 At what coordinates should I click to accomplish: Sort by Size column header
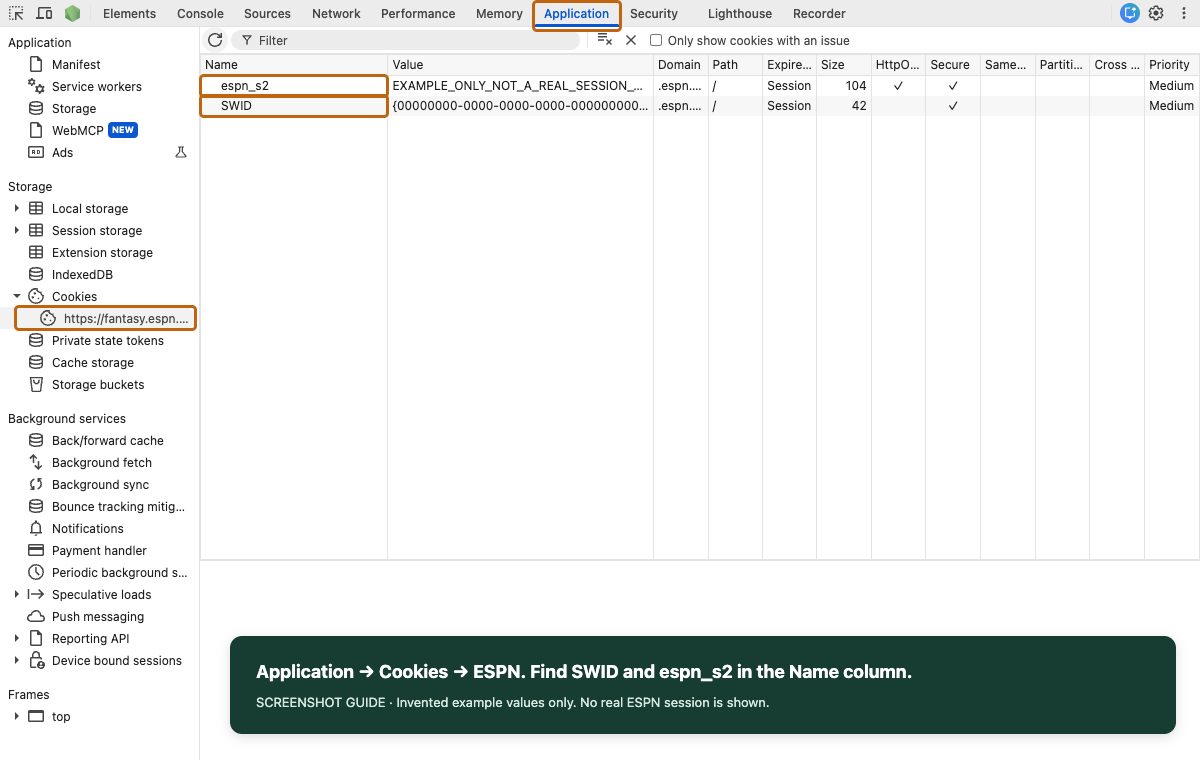pos(843,65)
